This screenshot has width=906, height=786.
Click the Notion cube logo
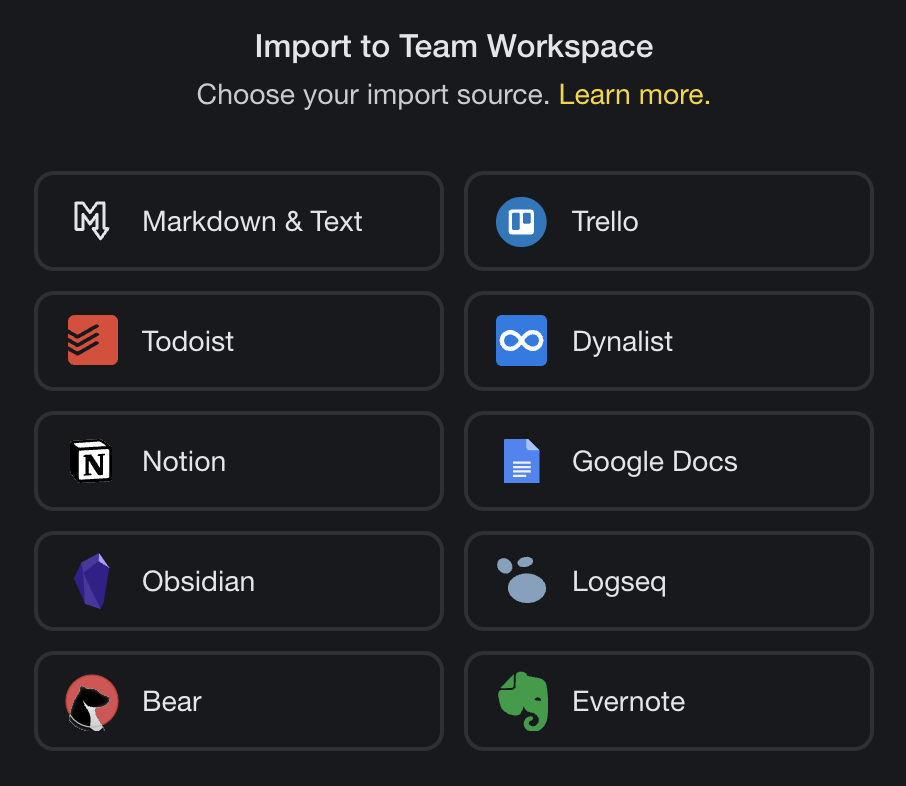tap(92, 461)
